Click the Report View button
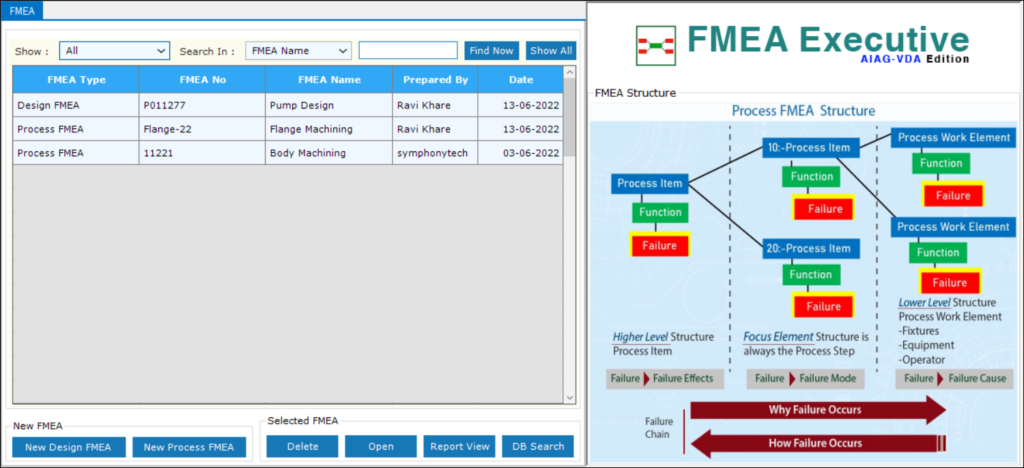 click(x=460, y=446)
